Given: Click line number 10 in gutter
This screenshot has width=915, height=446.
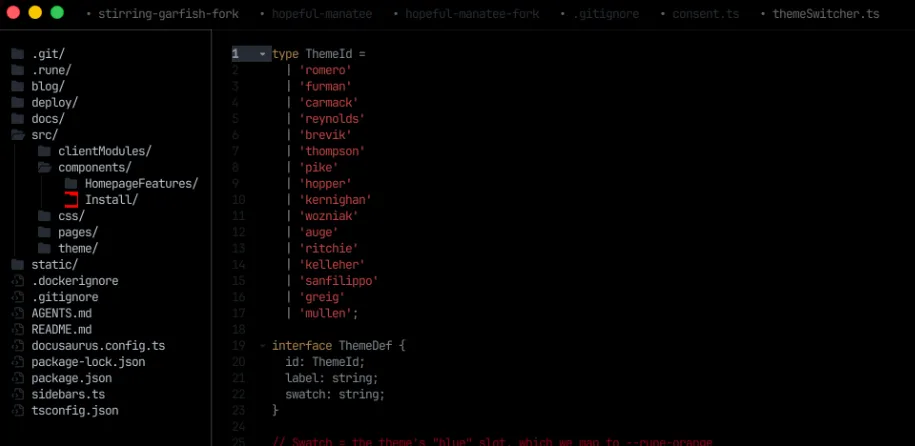Looking at the screenshot, I should click(x=238, y=200).
